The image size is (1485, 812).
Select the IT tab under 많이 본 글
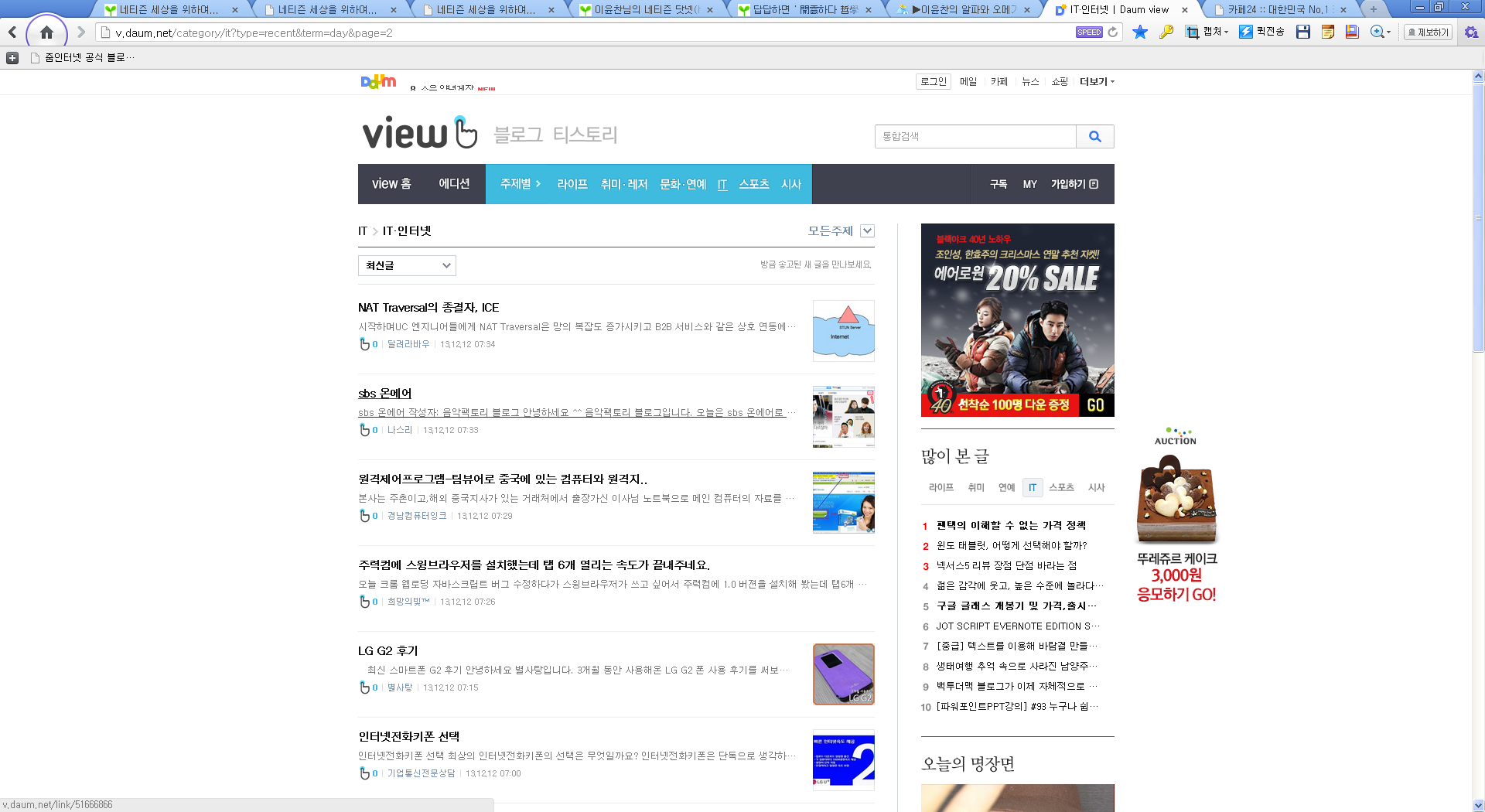pyautogui.click(x=1033, y=487)
